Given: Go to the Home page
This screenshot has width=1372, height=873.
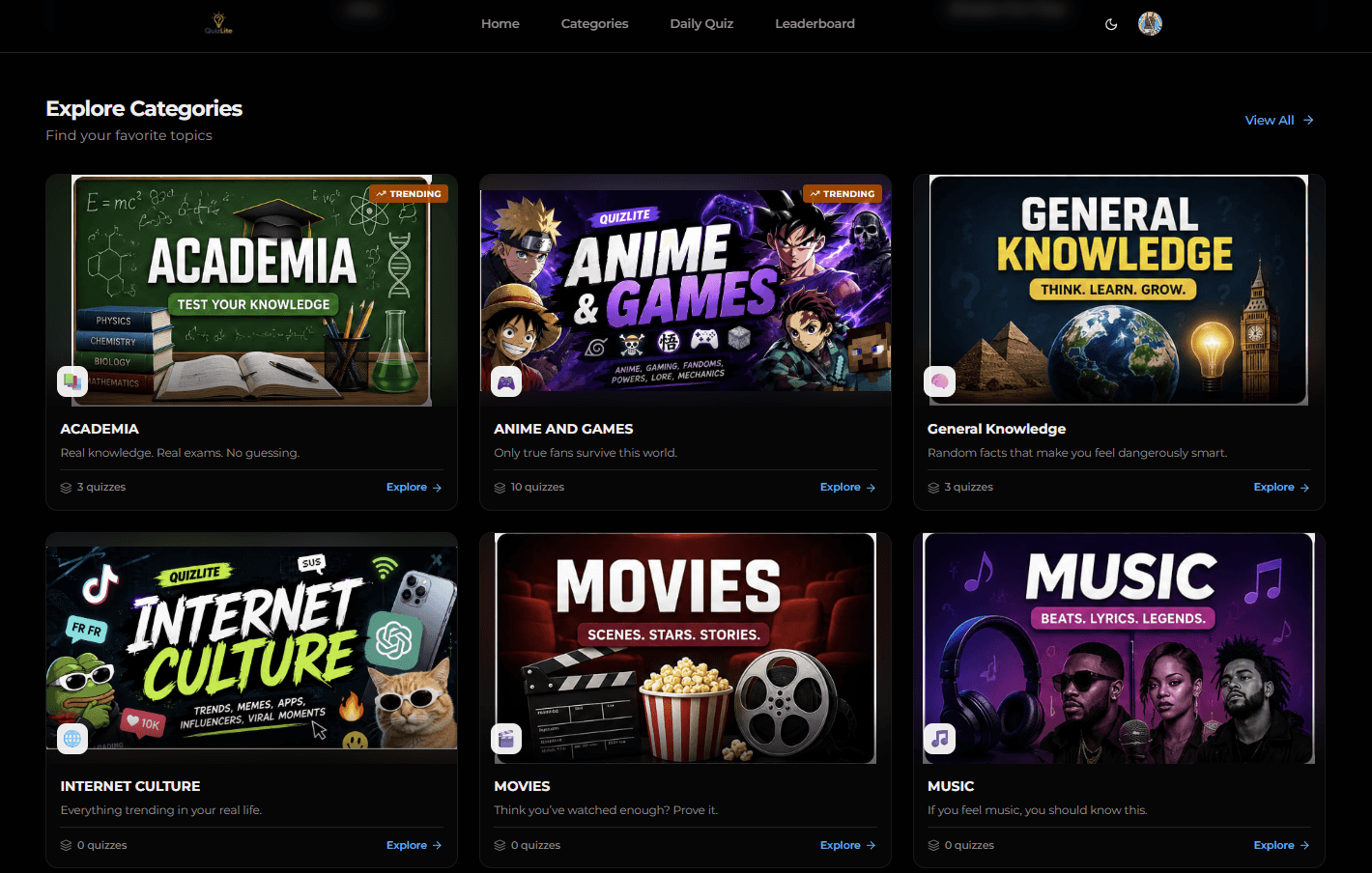Looking at the screenshot, I should (500, 23).
